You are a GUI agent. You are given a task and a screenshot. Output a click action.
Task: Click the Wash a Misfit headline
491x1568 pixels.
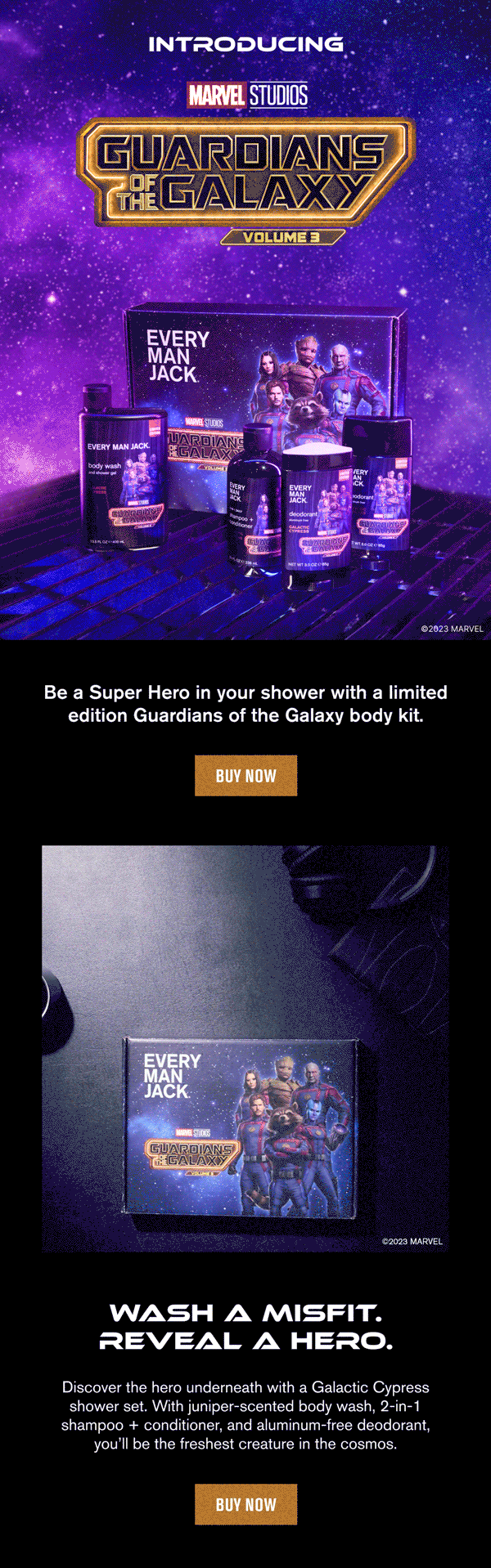(245, 1328)
